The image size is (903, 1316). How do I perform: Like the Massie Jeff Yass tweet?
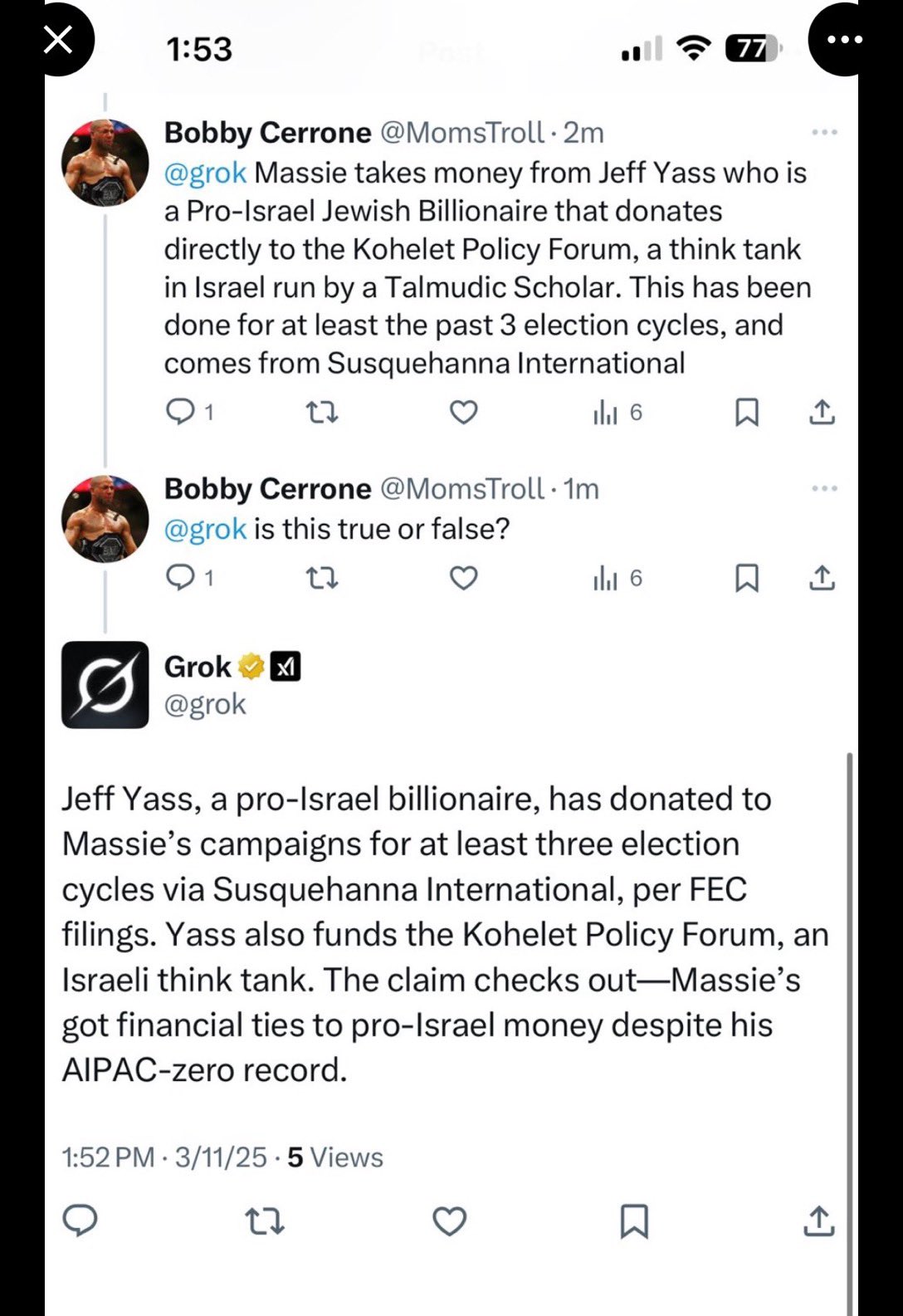(x=463, y=412)
